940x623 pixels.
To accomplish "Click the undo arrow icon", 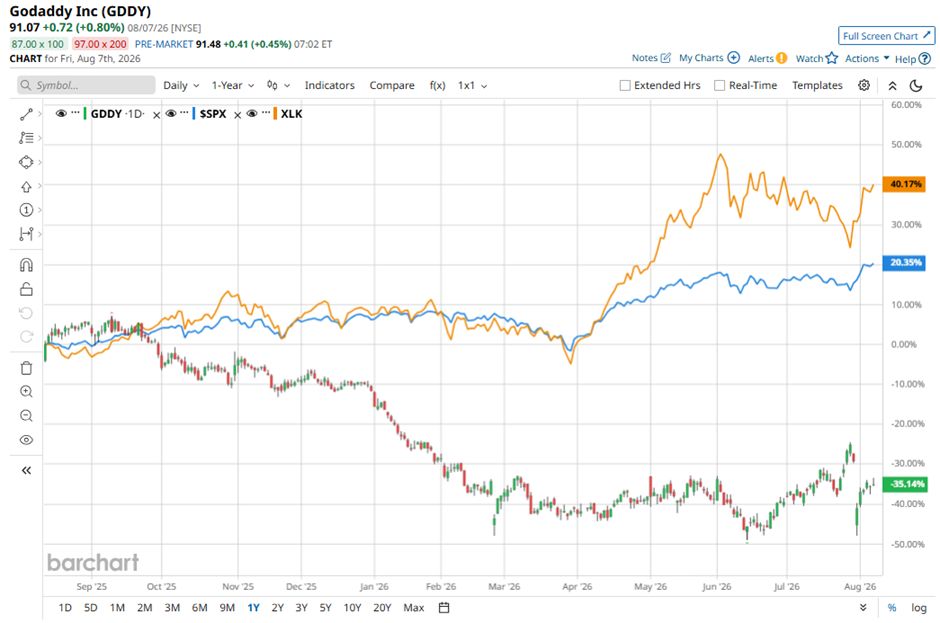I will click(26, 313).
